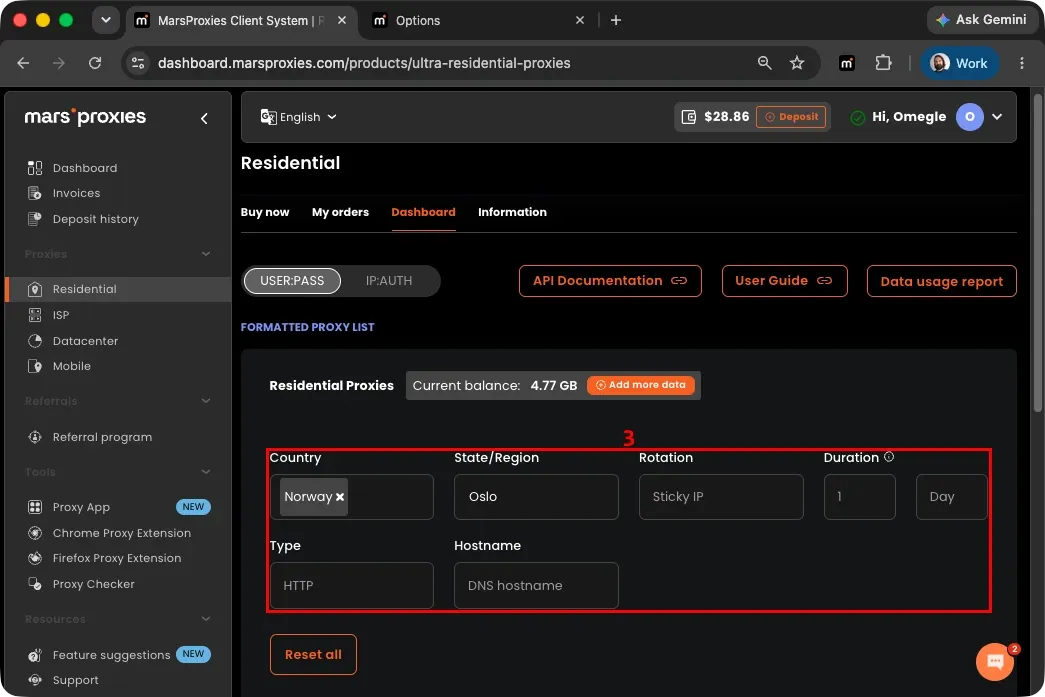Image resolution: width=1045 pixels, height=697 pixels.
Task: Open the Type dropdown showing HTTP
Action: (352, 586)
